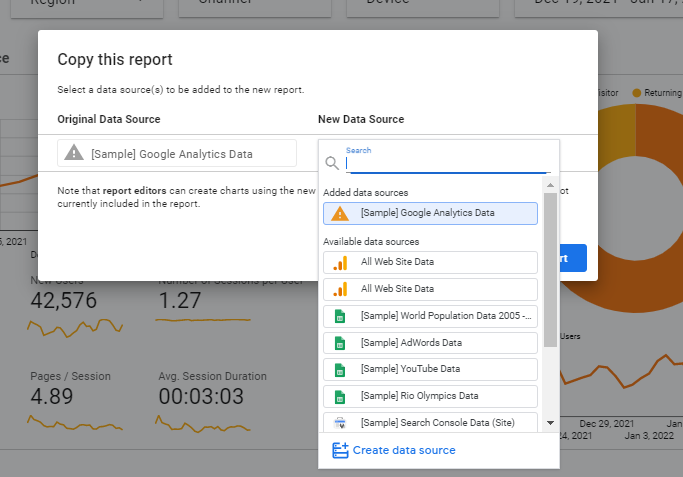Click the sessions per user value 1.27
This screenshot has width=683, height=477.
[x=179, y=301]
